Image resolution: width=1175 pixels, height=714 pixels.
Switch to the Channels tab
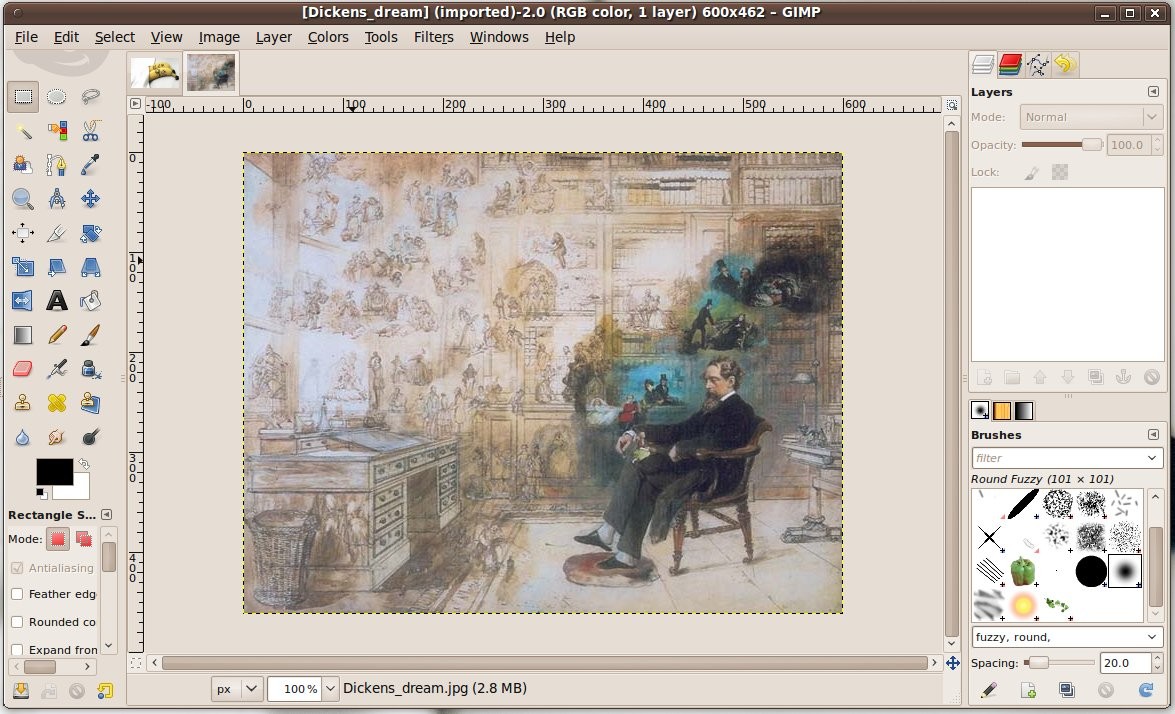point(1010,64)
